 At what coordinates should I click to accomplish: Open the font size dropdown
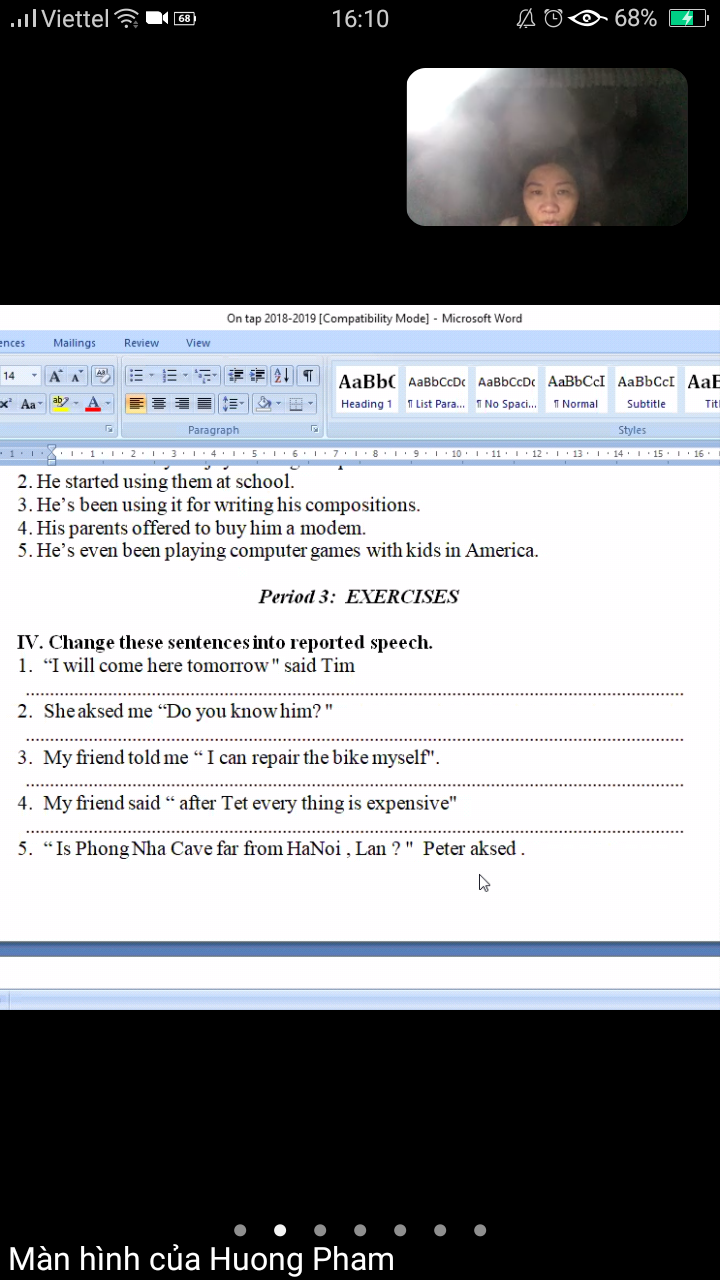click(34, 376)
